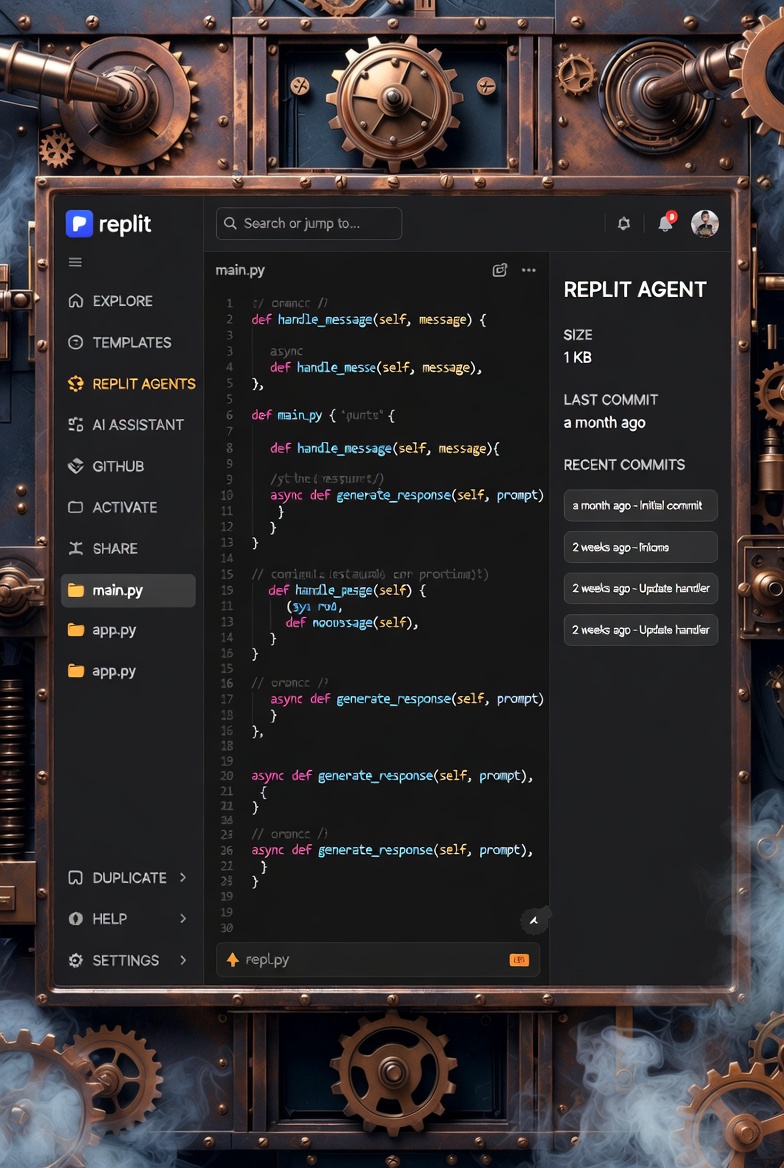Click 'async def generate_response' on line 20

tap(342, 775)
